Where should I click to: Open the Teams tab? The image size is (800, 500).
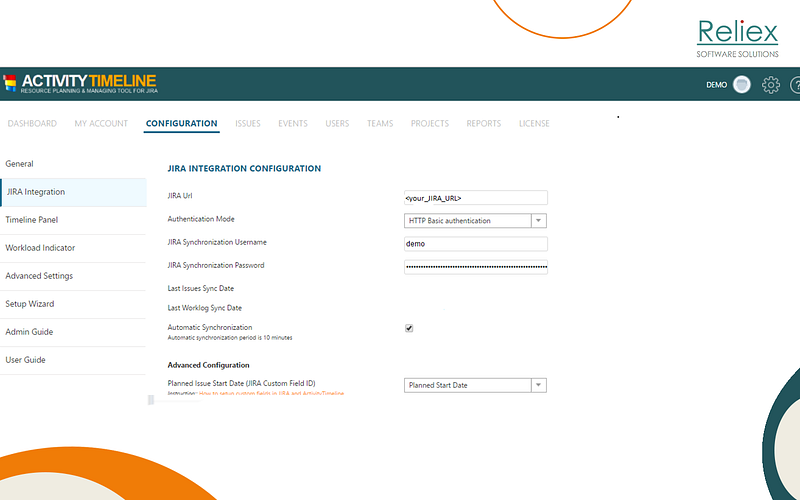pyautogui.click(x=380, y=123)
